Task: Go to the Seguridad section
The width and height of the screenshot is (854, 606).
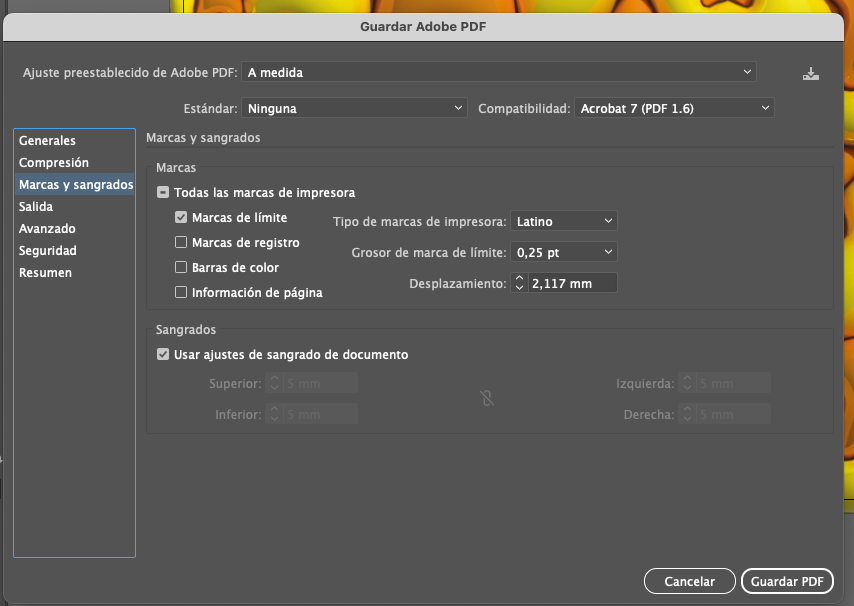Action: click(x=48, y=251)
